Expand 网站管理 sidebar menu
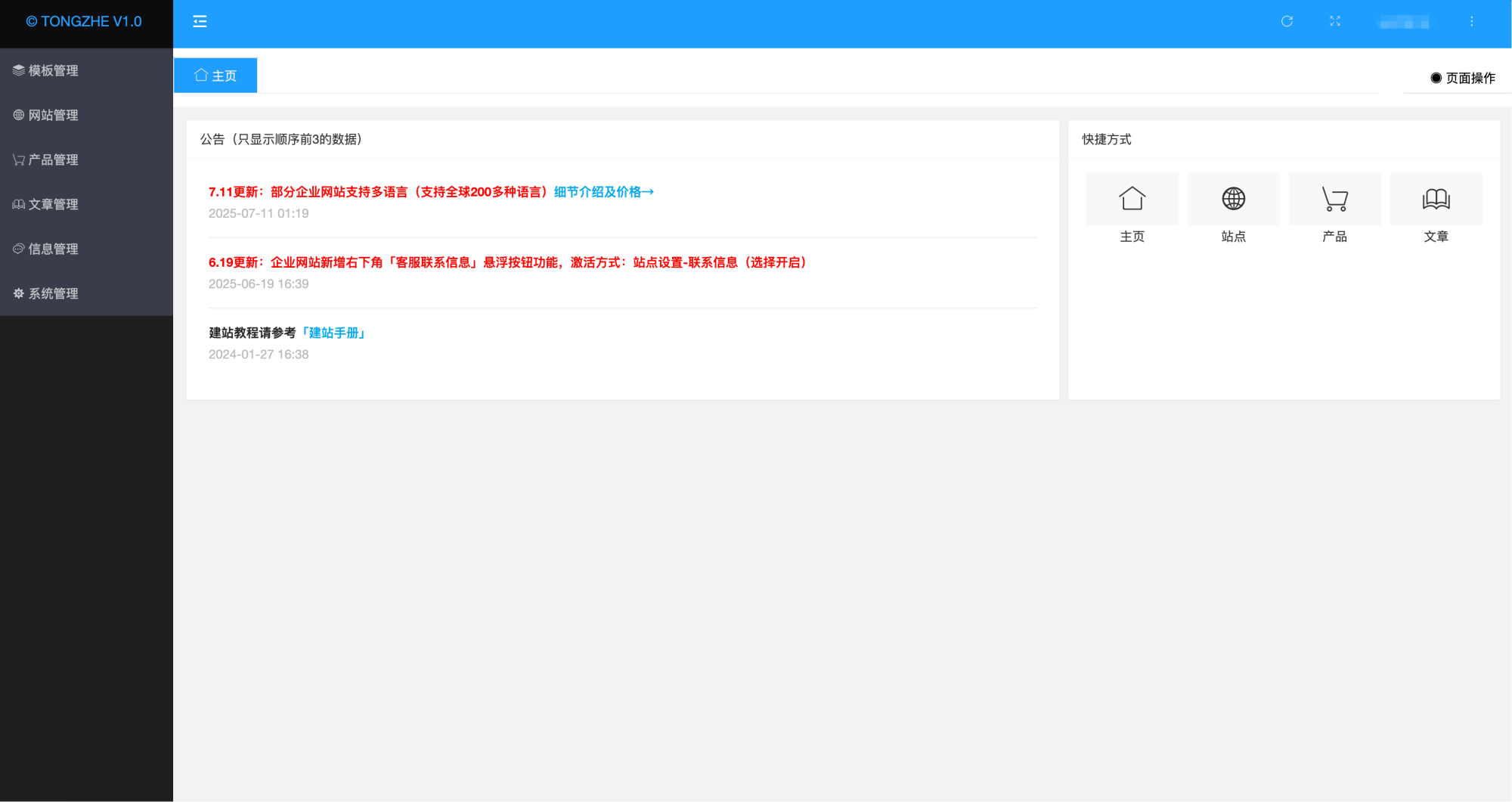Image resolution: width=1512 pixels, height=802 pixels. tap(86, 115)
